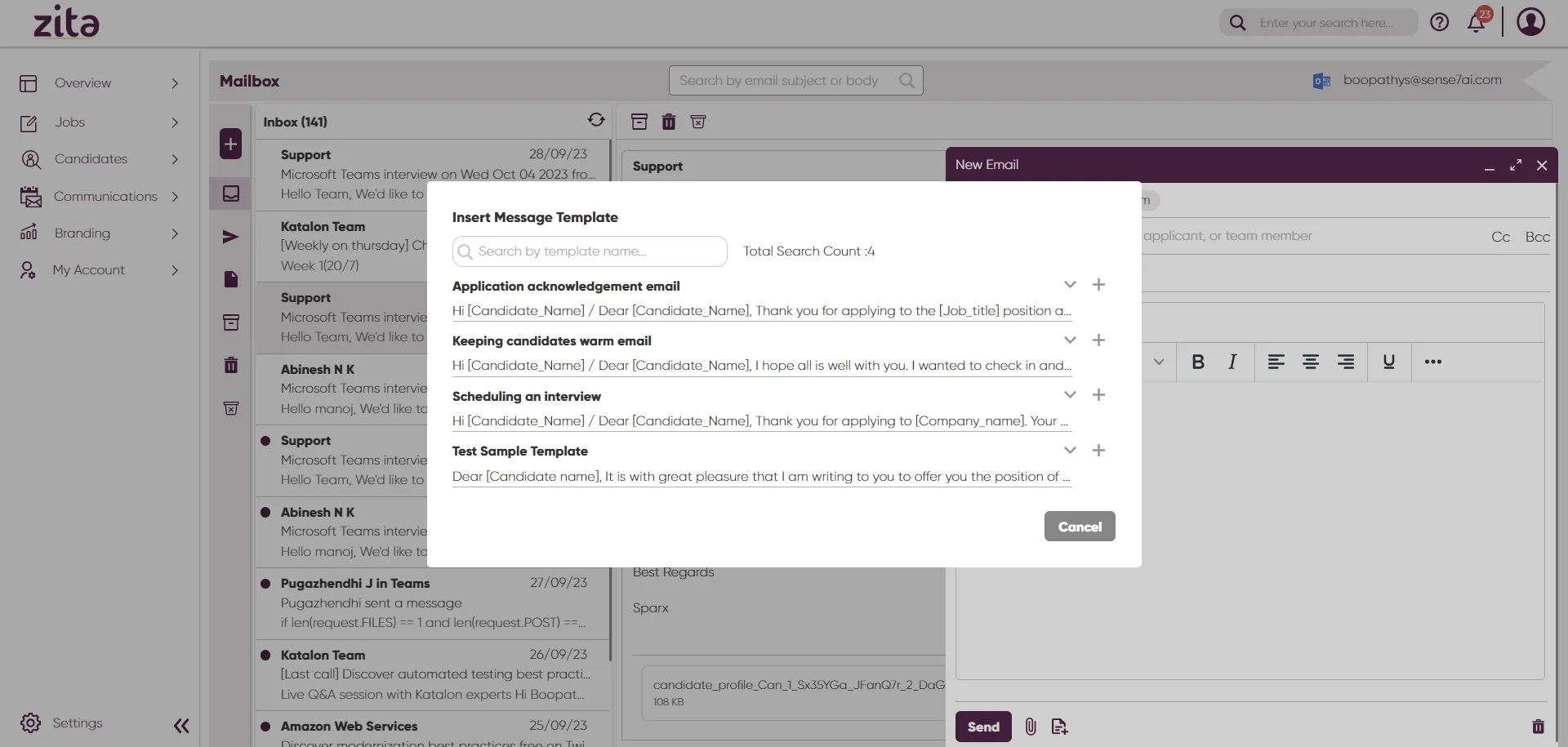Archive the open message via toolbar icon
The width and height of the screenshot is (1568, 747).
(x=639, y=122)
